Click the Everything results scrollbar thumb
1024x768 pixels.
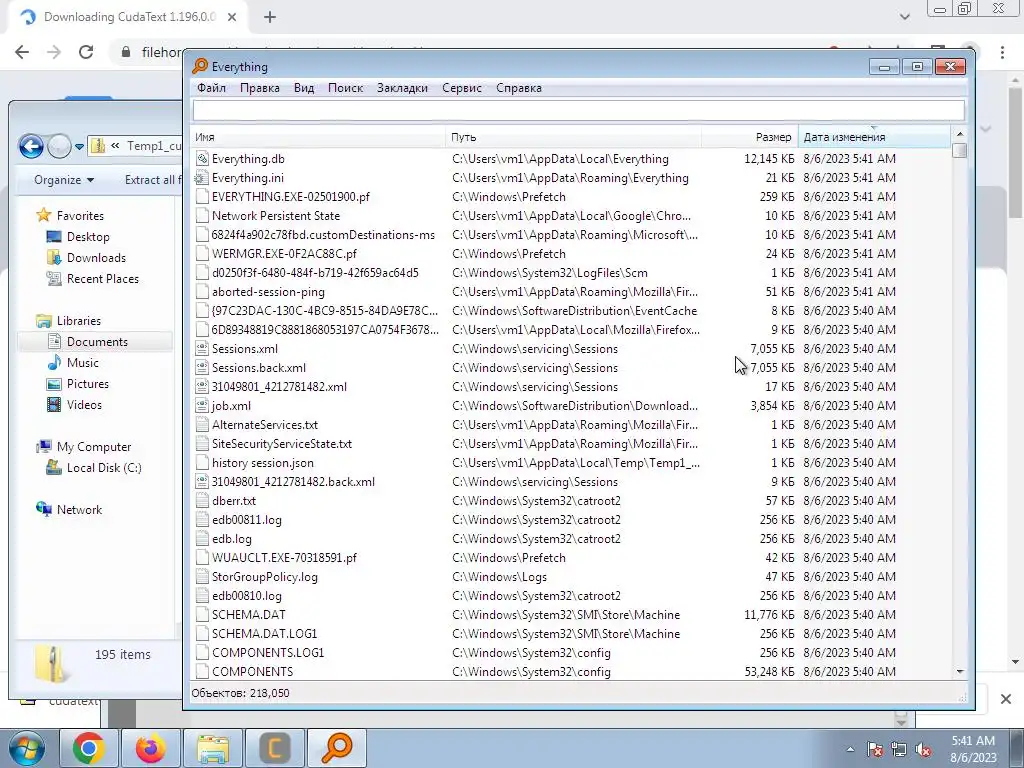point(959,150)
